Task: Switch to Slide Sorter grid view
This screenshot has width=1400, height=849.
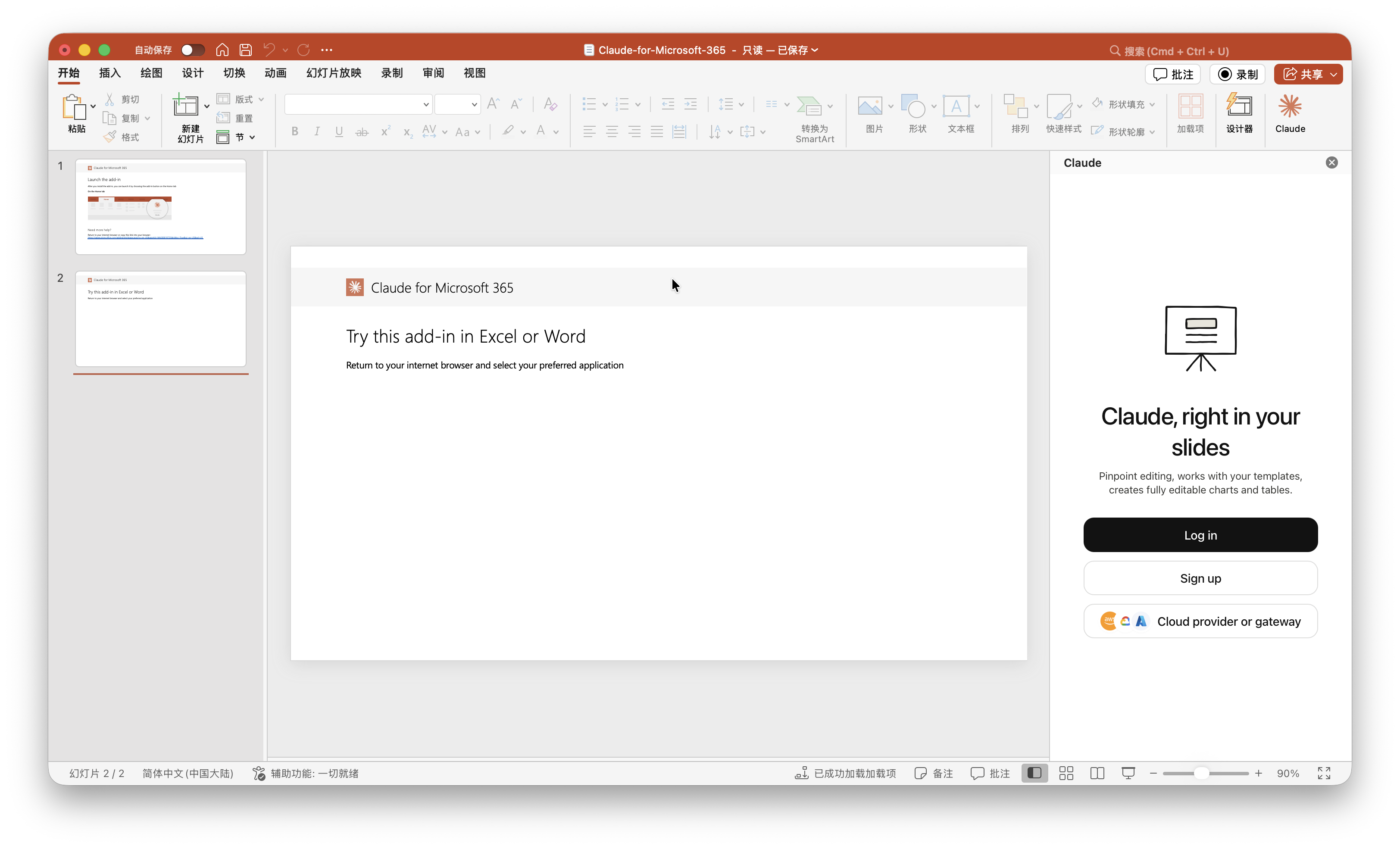Action: [x=1066, y=773]
